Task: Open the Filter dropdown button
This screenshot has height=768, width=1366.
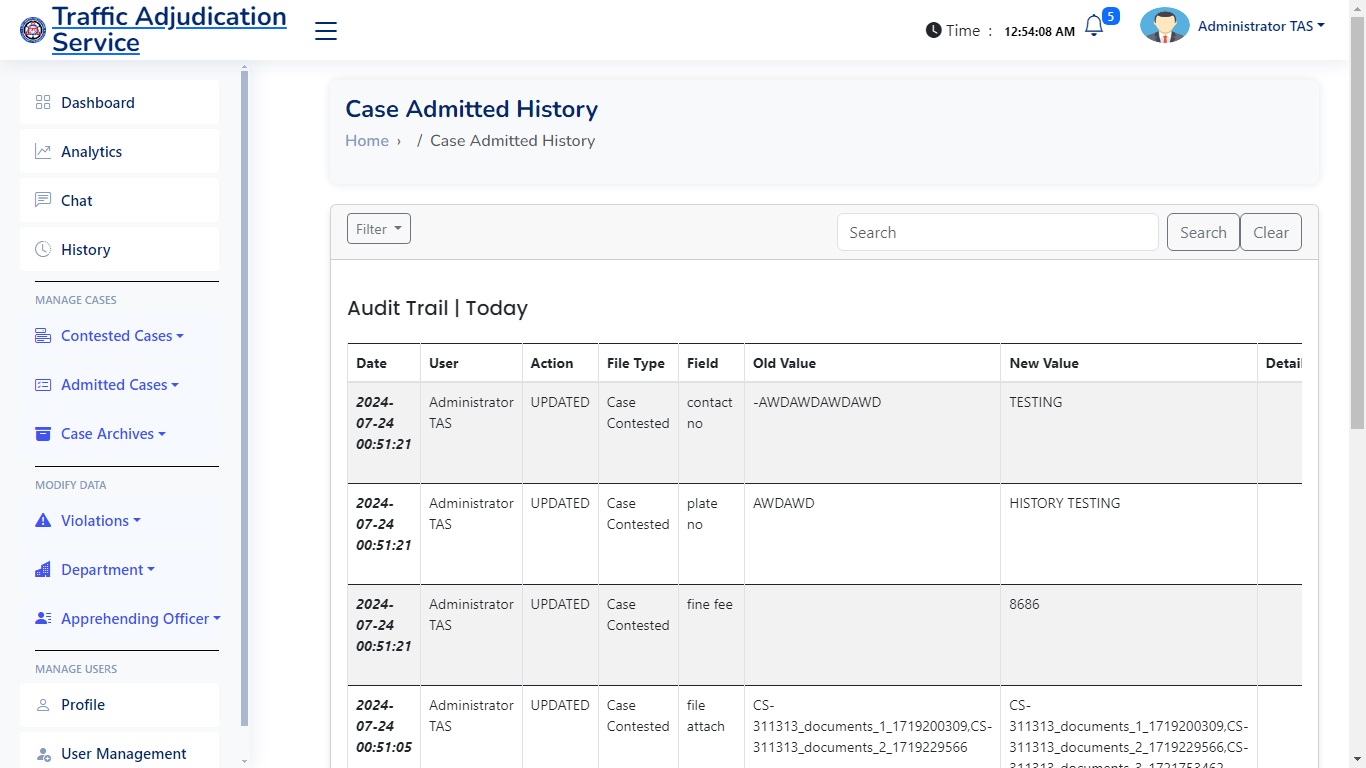Action: [378, 229]
